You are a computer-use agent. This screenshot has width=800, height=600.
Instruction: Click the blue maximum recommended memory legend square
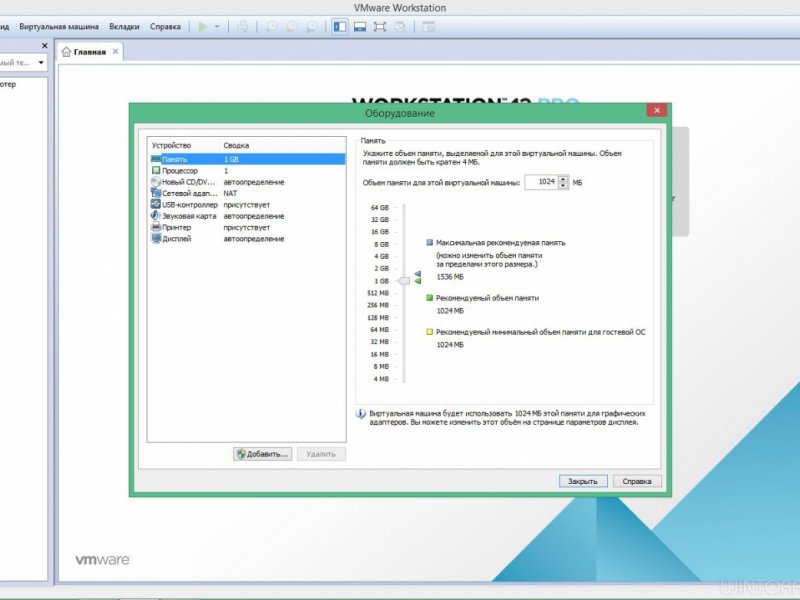click(430, 243)
